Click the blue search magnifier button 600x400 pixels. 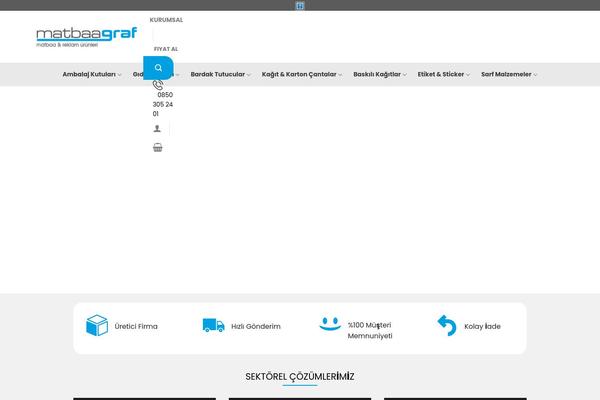click(x=158, y=68)
